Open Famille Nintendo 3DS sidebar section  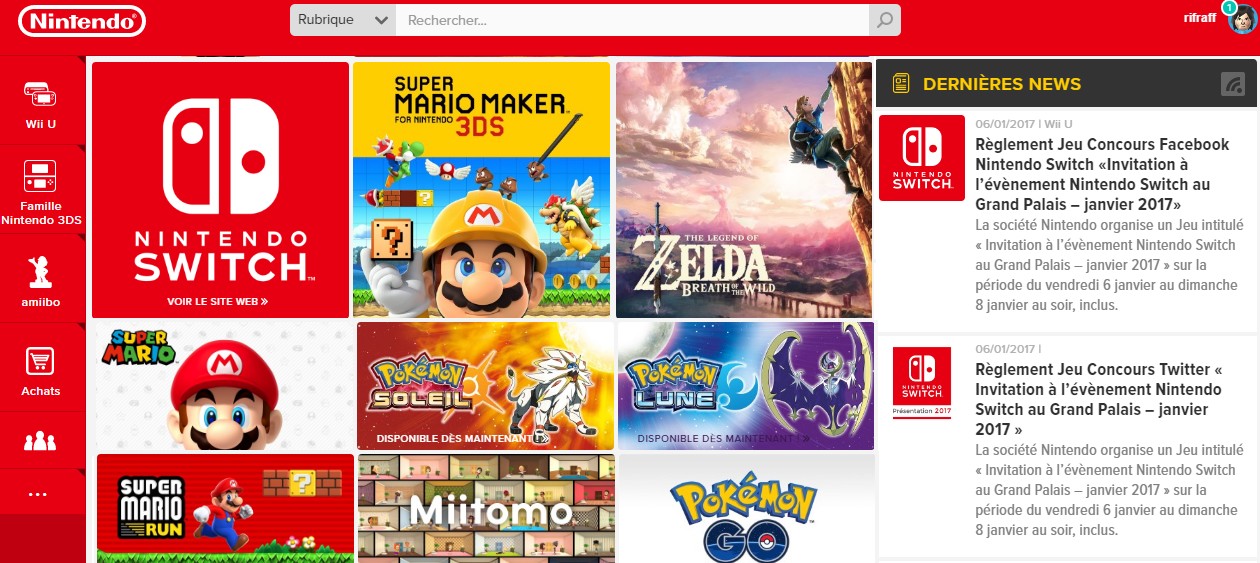coord(41,192)
